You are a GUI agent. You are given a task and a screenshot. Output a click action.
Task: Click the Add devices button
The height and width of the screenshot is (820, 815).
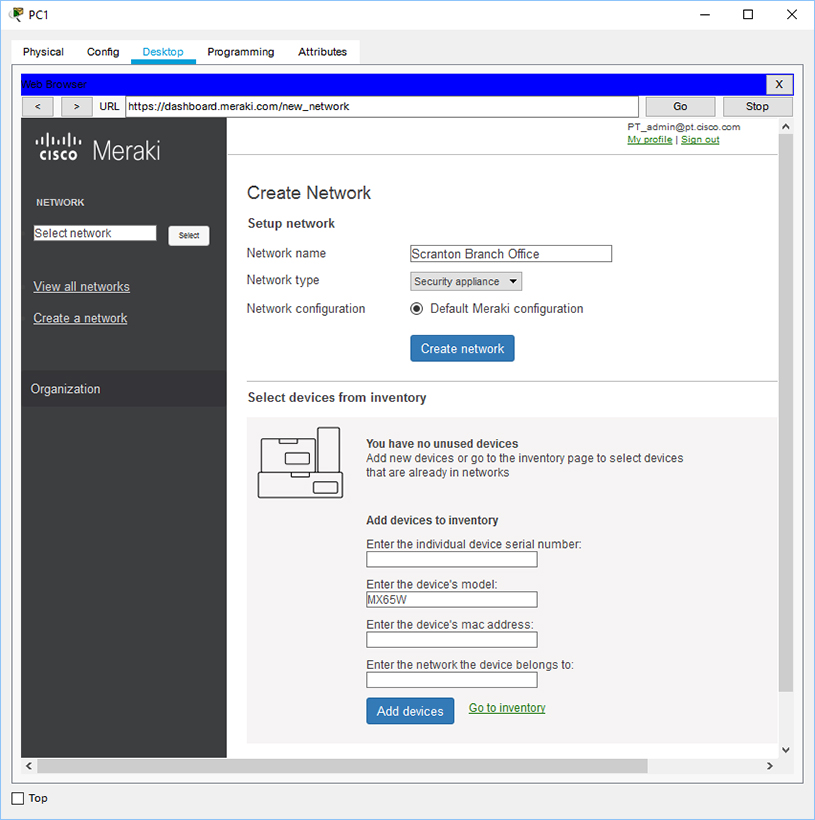pyautogui.click(x=410, y=711)
